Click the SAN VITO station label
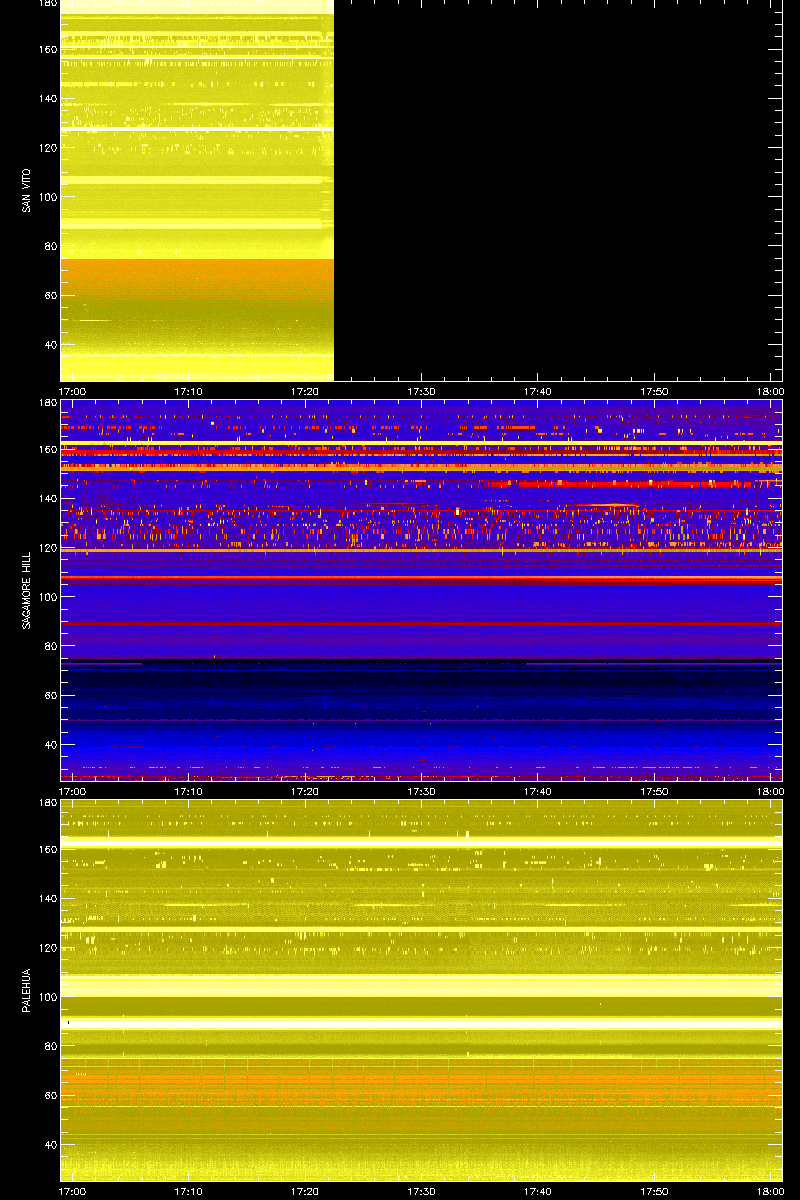The image size is (800, 1200). (x=25, y=190)
